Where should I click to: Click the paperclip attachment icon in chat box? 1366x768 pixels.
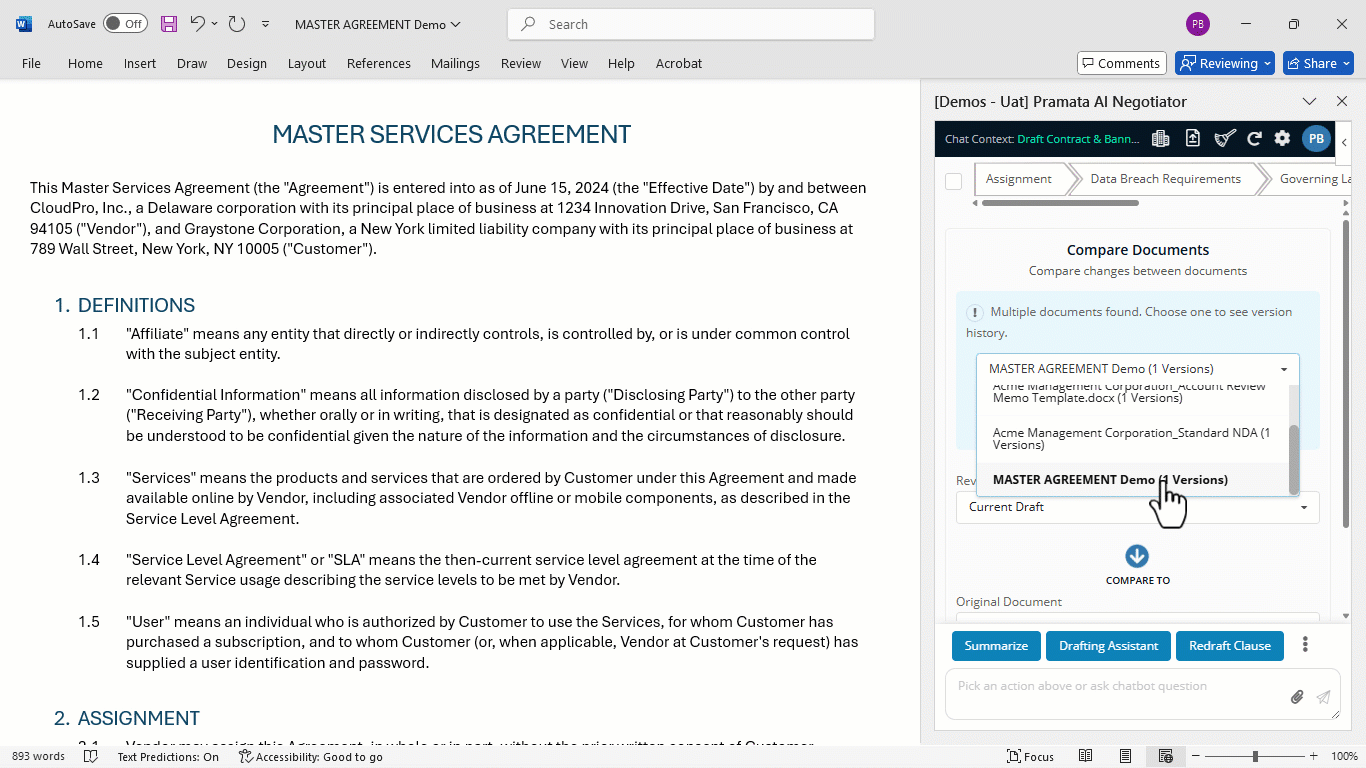1297,697
